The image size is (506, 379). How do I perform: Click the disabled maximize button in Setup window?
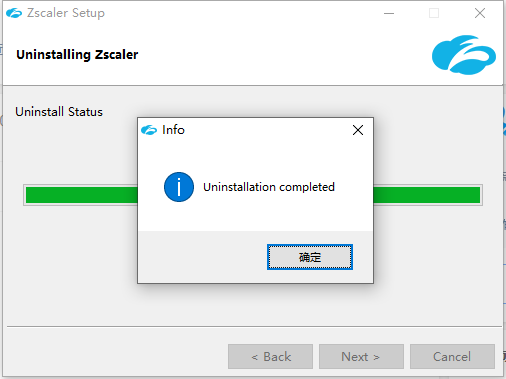(x=434, y=13)
